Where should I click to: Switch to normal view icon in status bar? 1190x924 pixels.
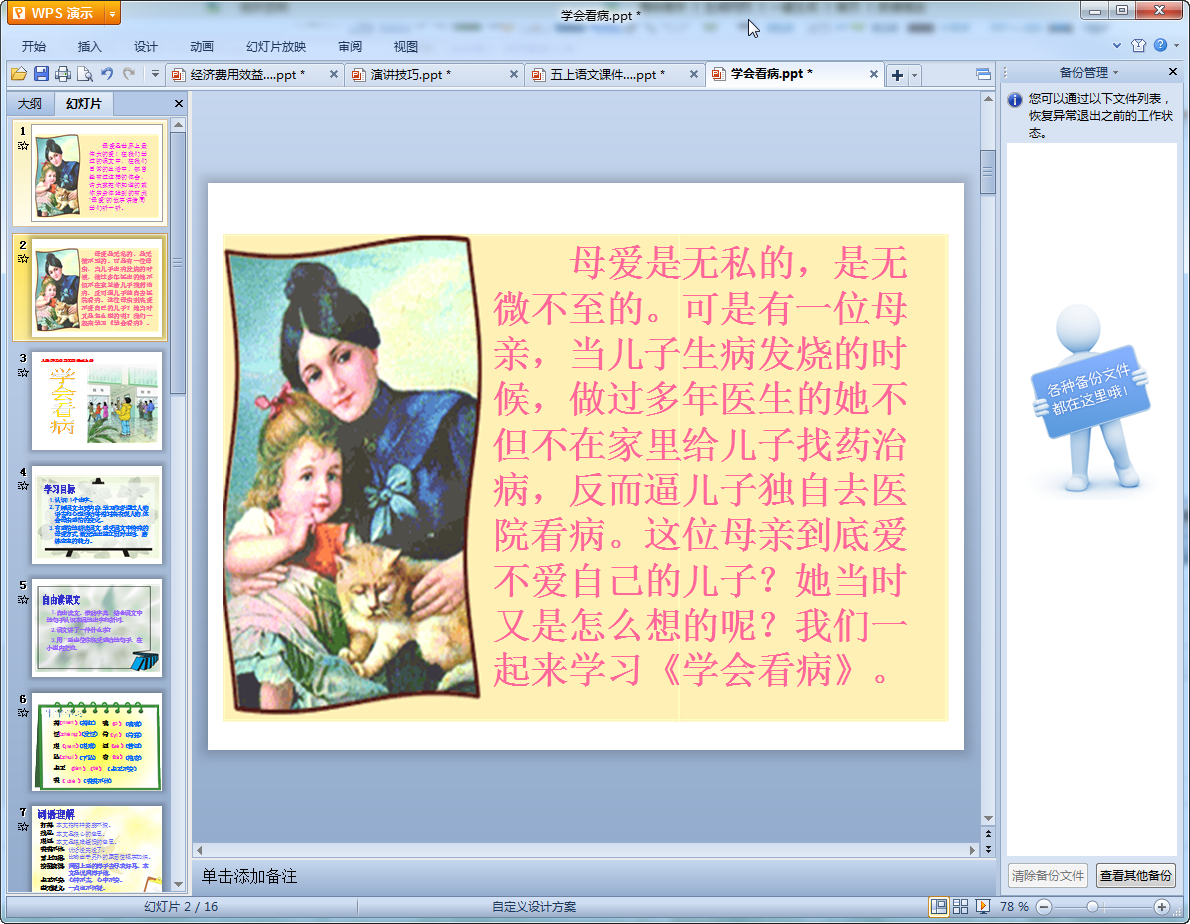[939, 907]
